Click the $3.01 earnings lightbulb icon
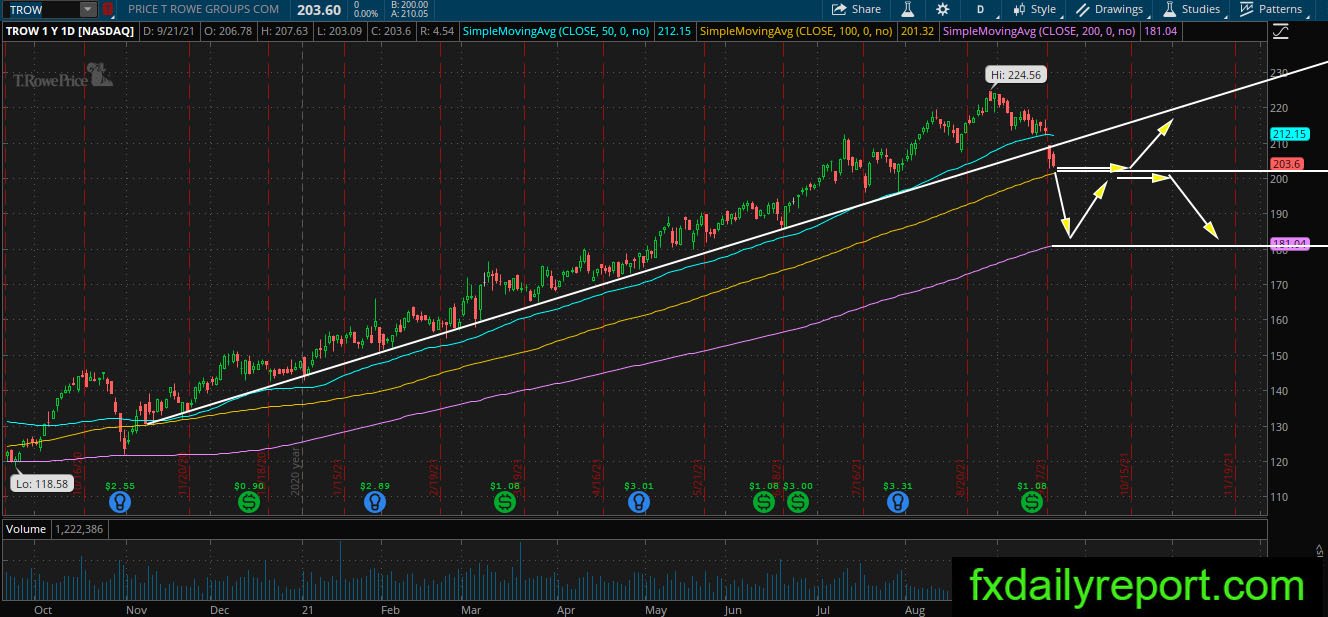 pyautogui.click(x=639, y=502)
